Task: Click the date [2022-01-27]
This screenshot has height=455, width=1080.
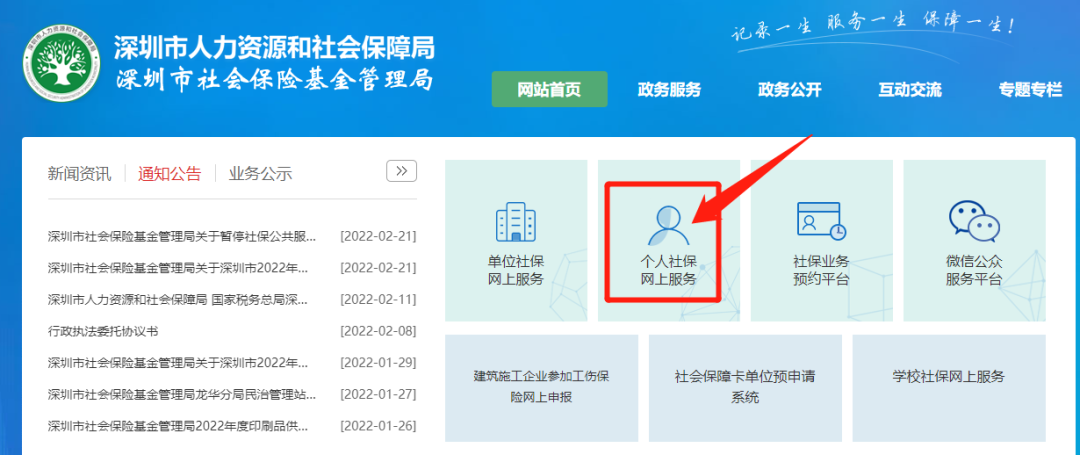Action: click(x=378, y=394)
